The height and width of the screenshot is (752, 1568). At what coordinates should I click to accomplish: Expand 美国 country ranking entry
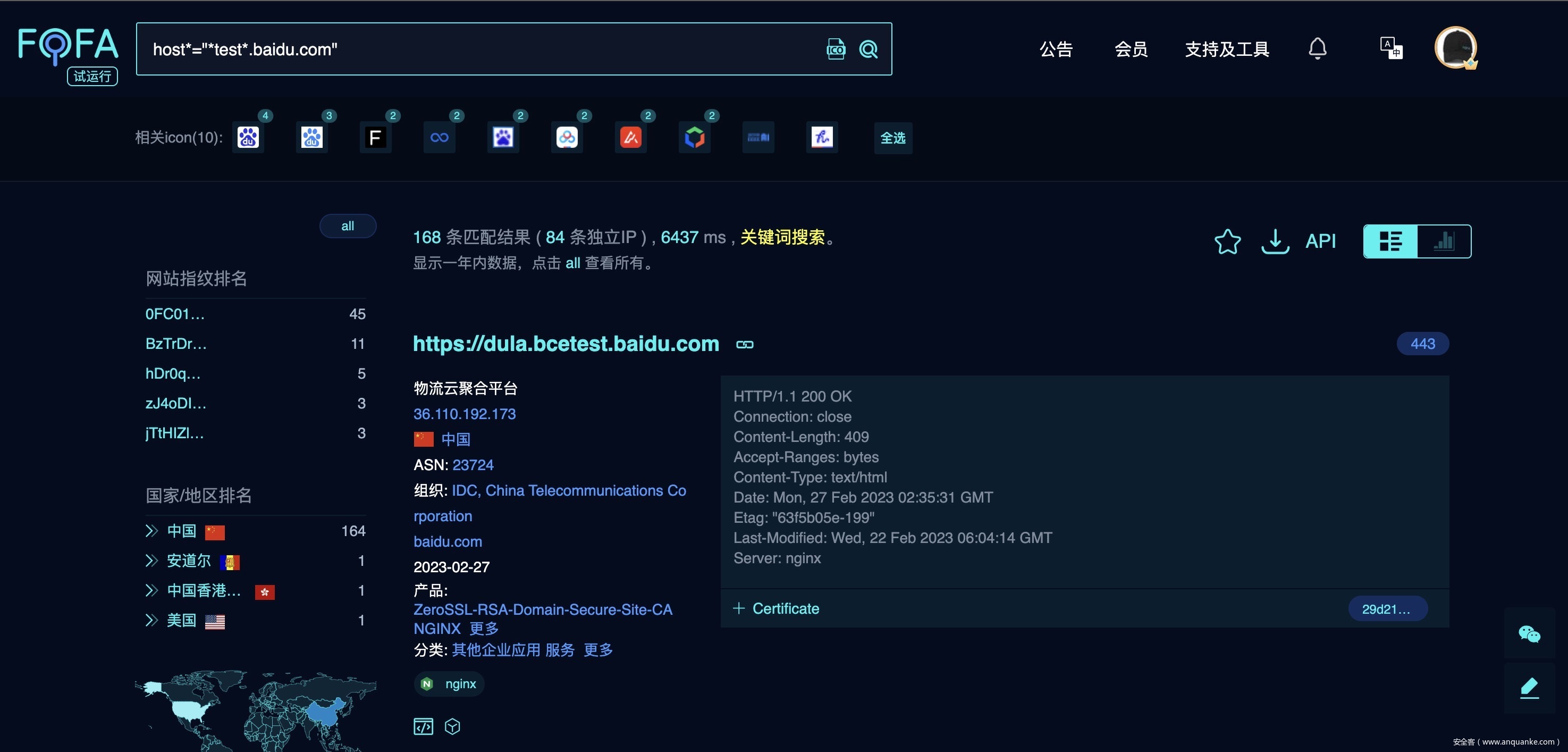point(151,620)
